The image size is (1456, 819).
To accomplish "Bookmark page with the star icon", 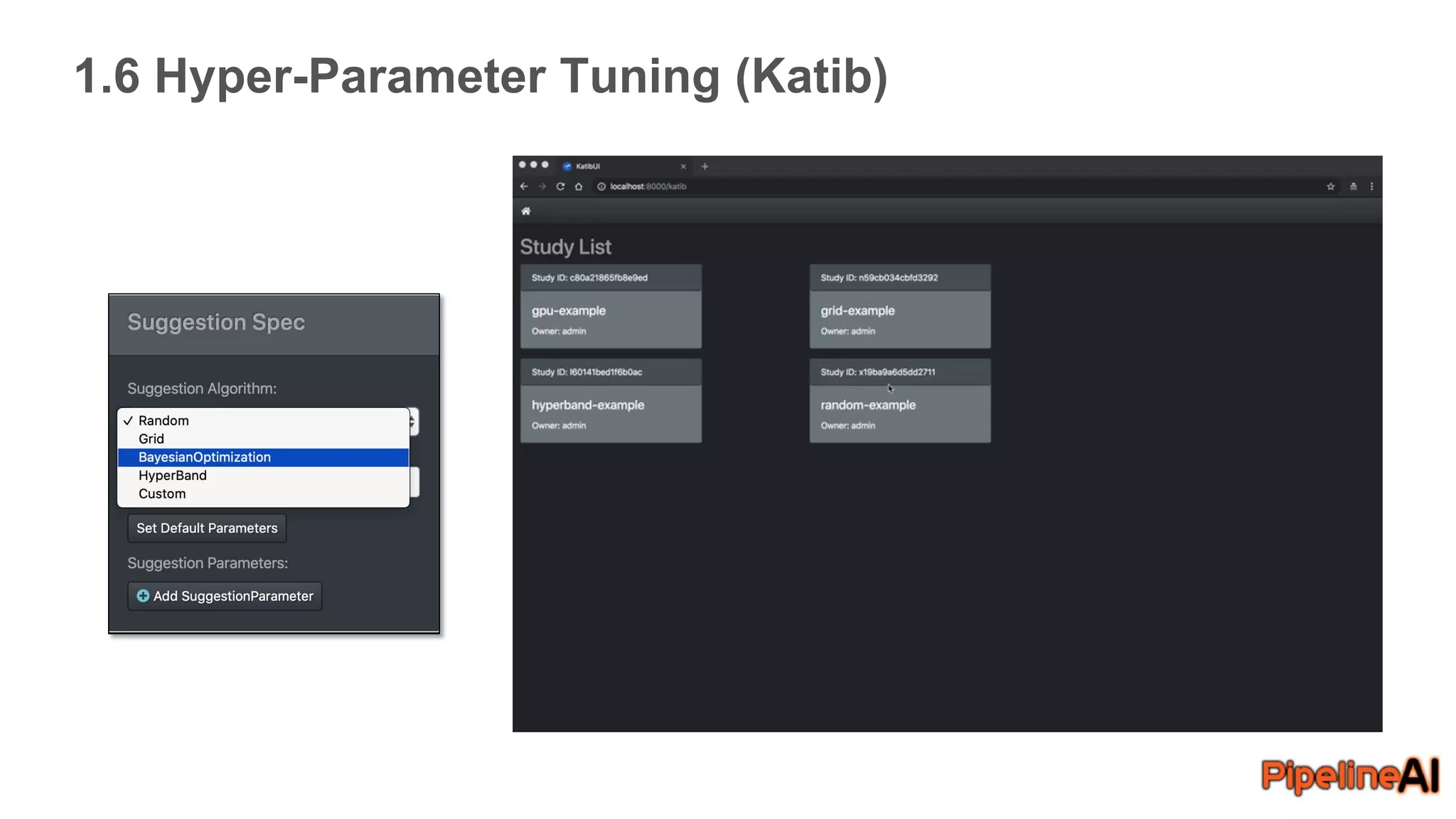I will pyautogui.click(x=1330, y=186).
